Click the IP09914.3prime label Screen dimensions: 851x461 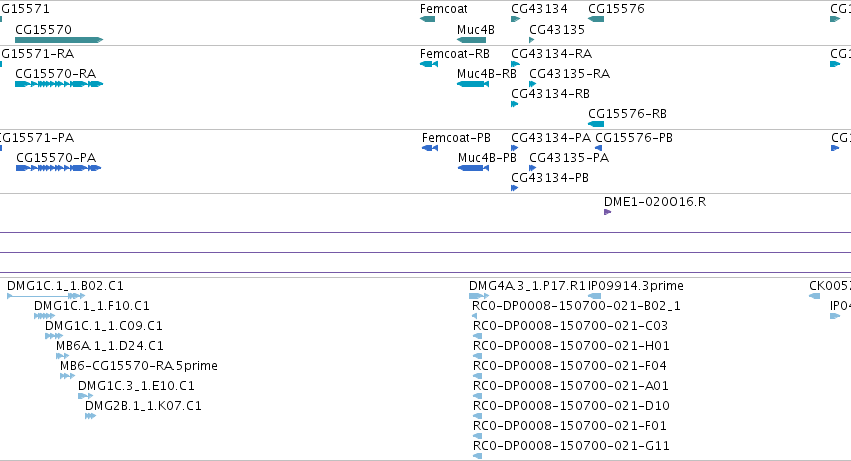(x=636, y=286)
